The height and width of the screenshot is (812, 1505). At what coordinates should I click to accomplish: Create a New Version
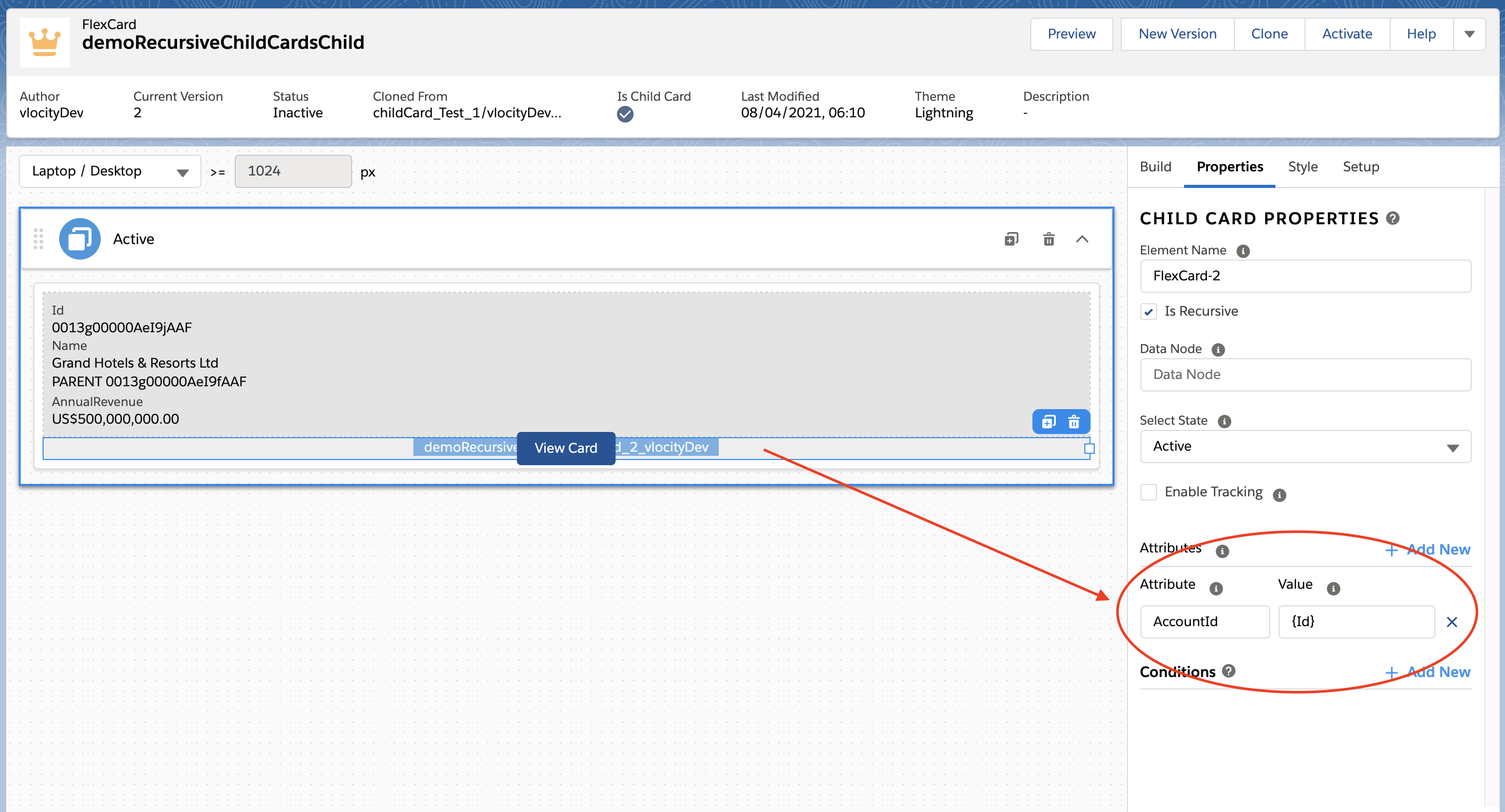pyautogui.click(x=1177, y=34)
